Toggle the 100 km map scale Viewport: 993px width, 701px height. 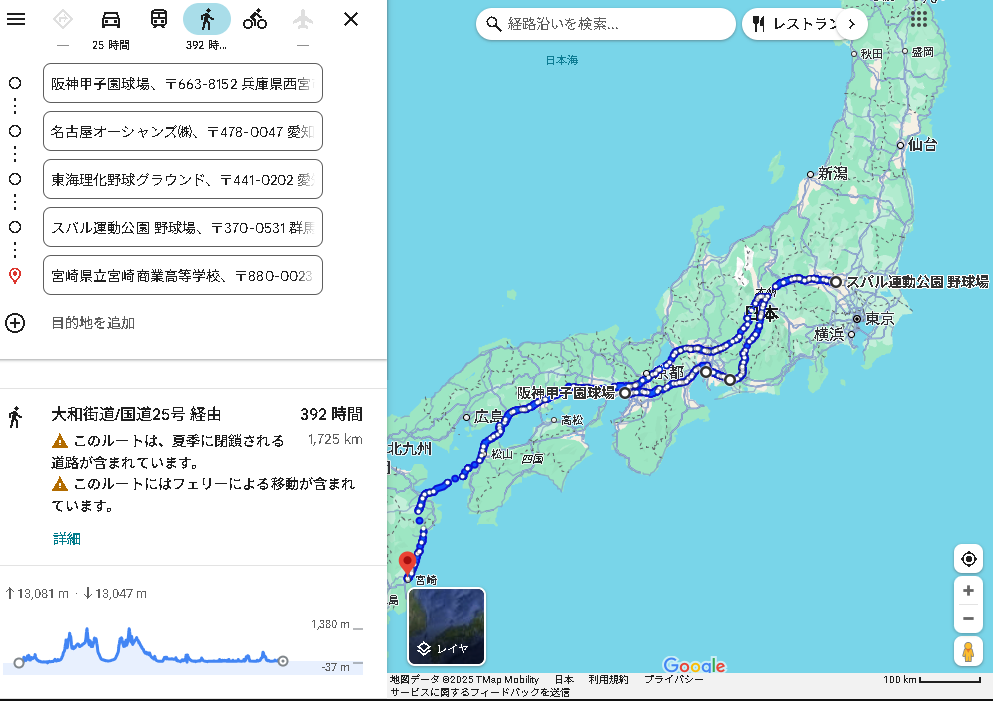932,679
